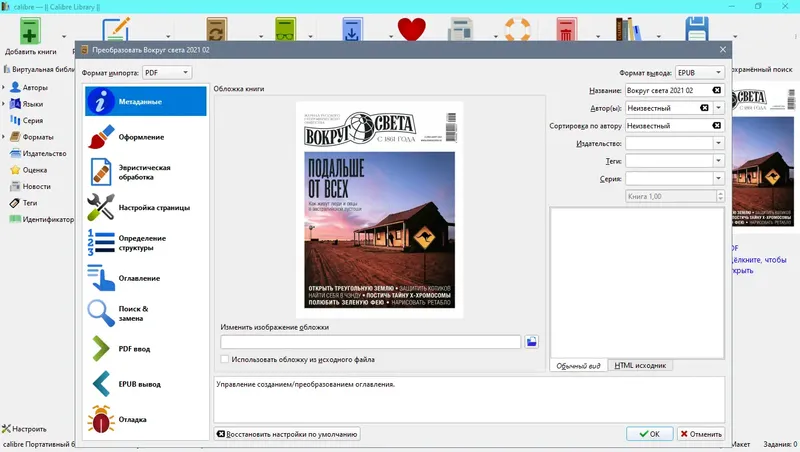800x452 pixels.
Task: Click the Convert books toolbar icon
Action: (x=217, y=29)
